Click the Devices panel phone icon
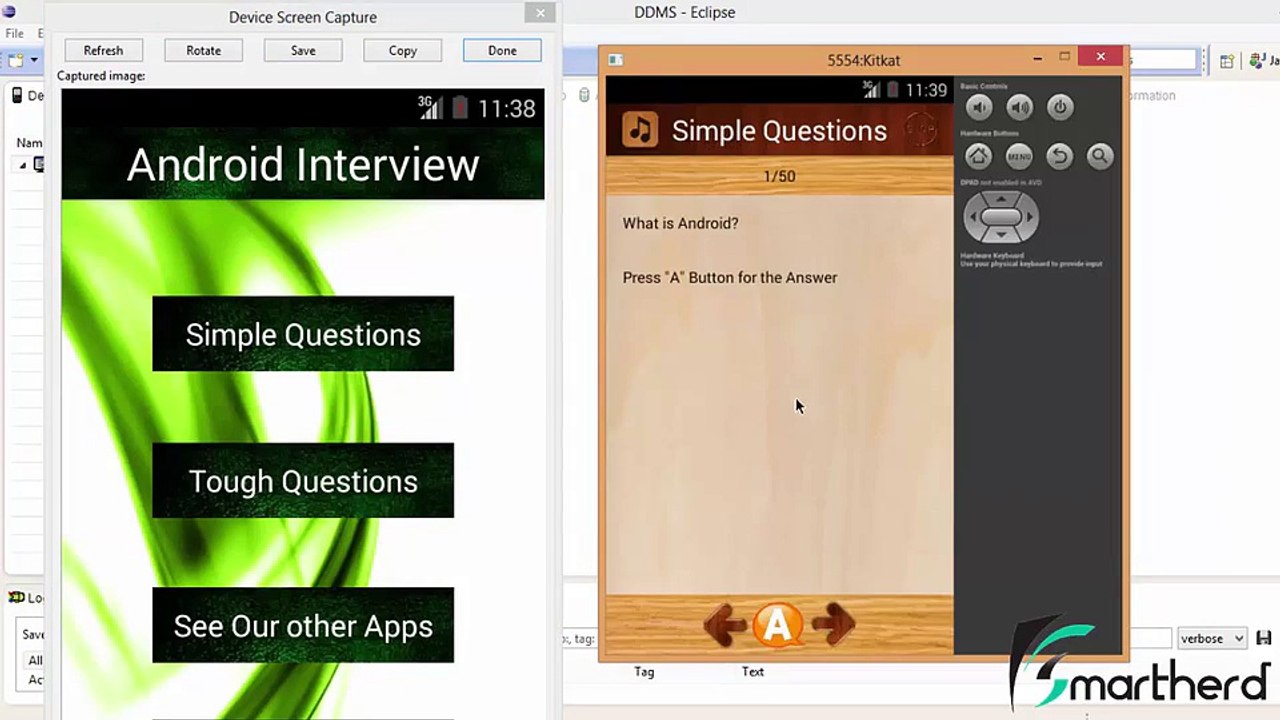 [x=17, y=96]
